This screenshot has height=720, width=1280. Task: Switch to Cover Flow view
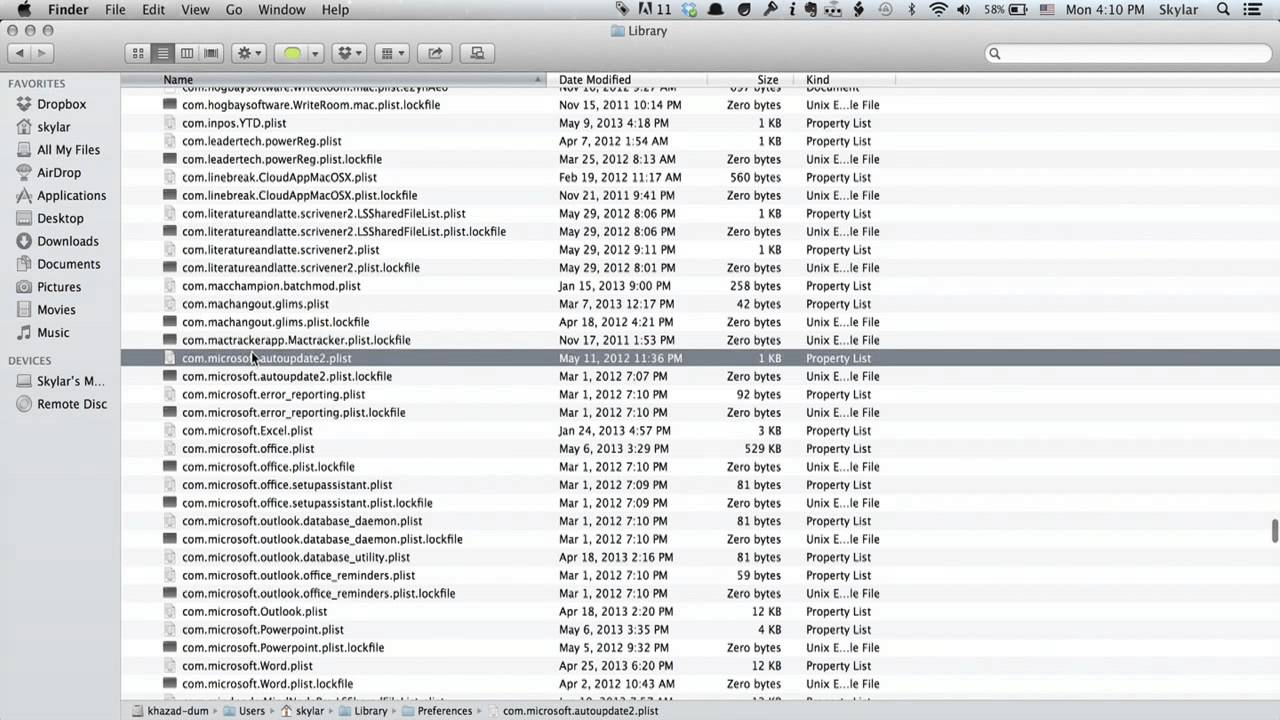pos(211,53)
